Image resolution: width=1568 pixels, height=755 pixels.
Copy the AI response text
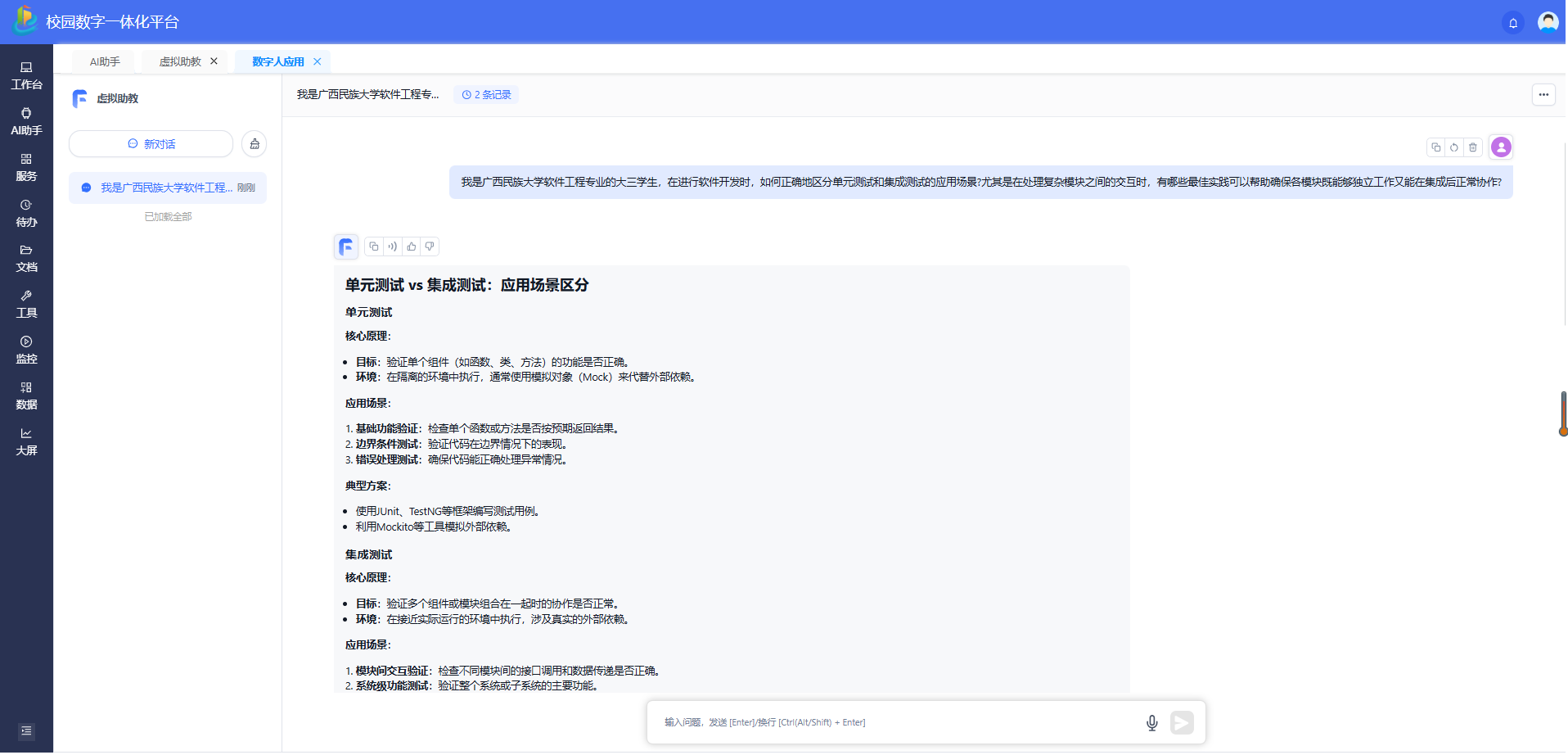374,246
